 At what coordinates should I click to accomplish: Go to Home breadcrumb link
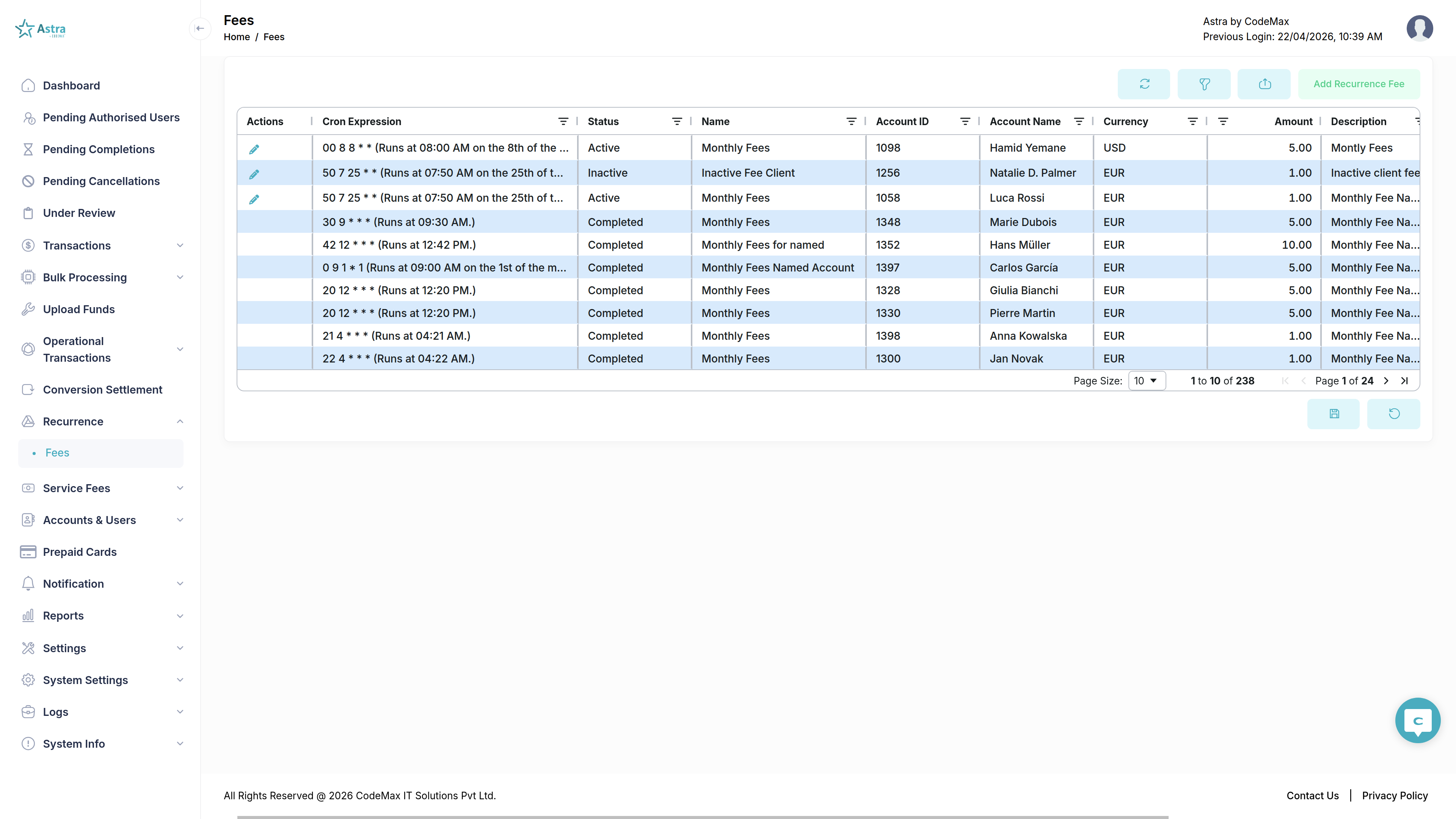click(237, 37)
